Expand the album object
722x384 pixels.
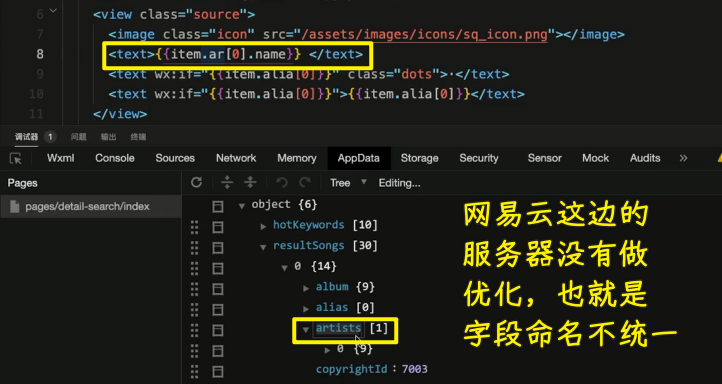coord(306,289)
